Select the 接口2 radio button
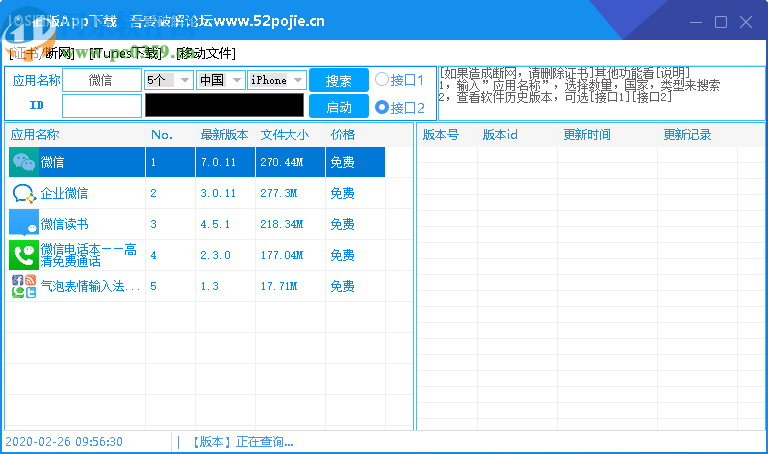Screen dimensions: 768x454 (382, 107)
